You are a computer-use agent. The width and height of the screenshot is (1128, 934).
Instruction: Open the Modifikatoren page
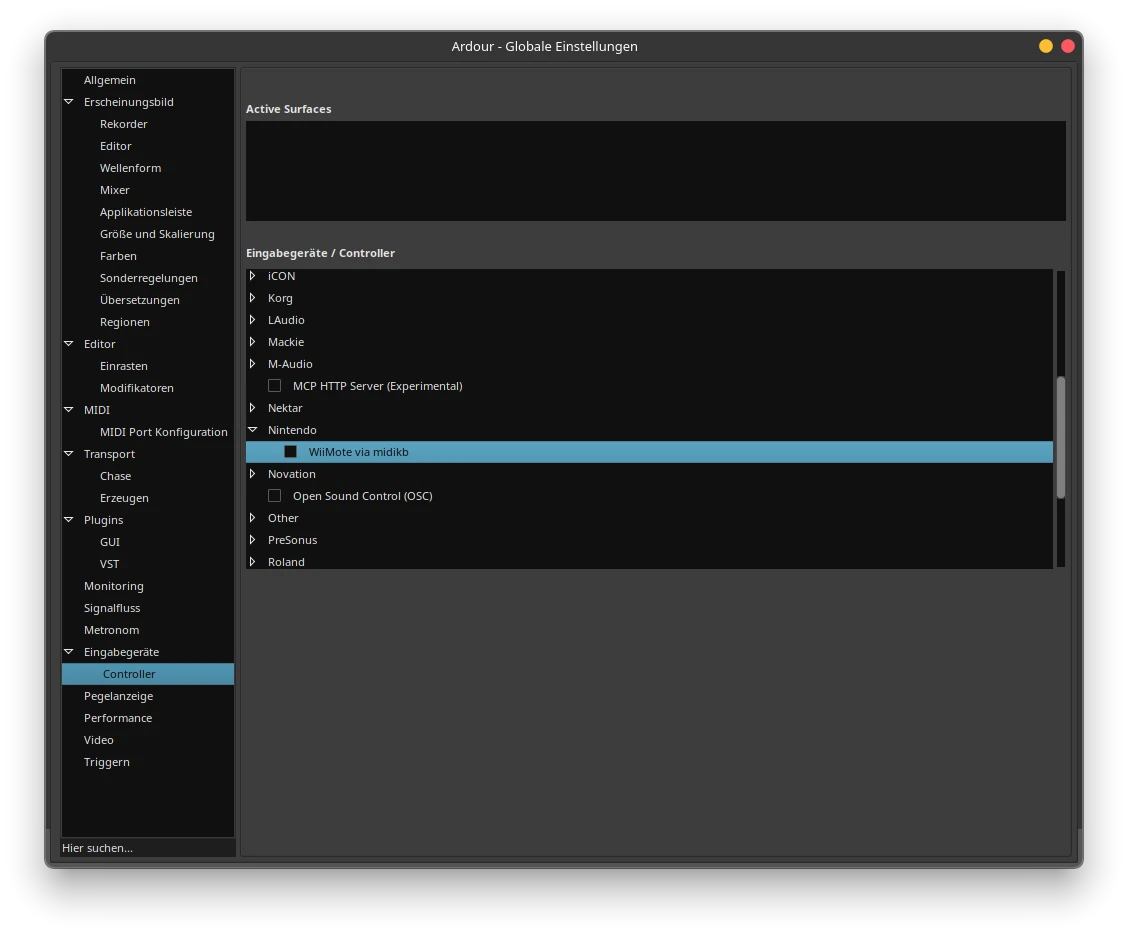pos(137,388)
